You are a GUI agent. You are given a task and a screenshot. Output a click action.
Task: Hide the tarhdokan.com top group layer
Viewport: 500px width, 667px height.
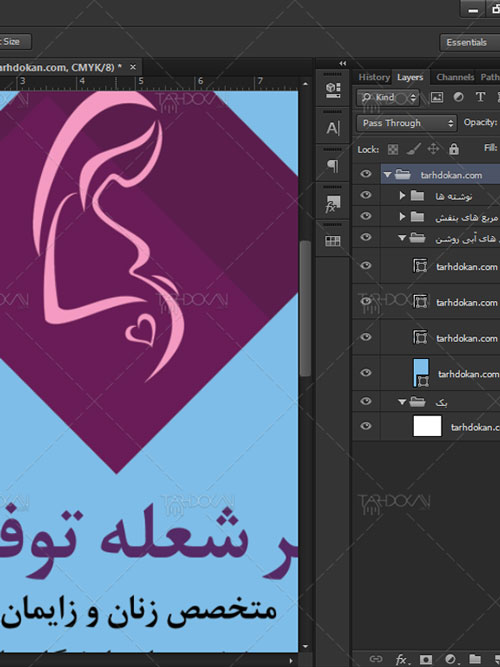[366, 174]
